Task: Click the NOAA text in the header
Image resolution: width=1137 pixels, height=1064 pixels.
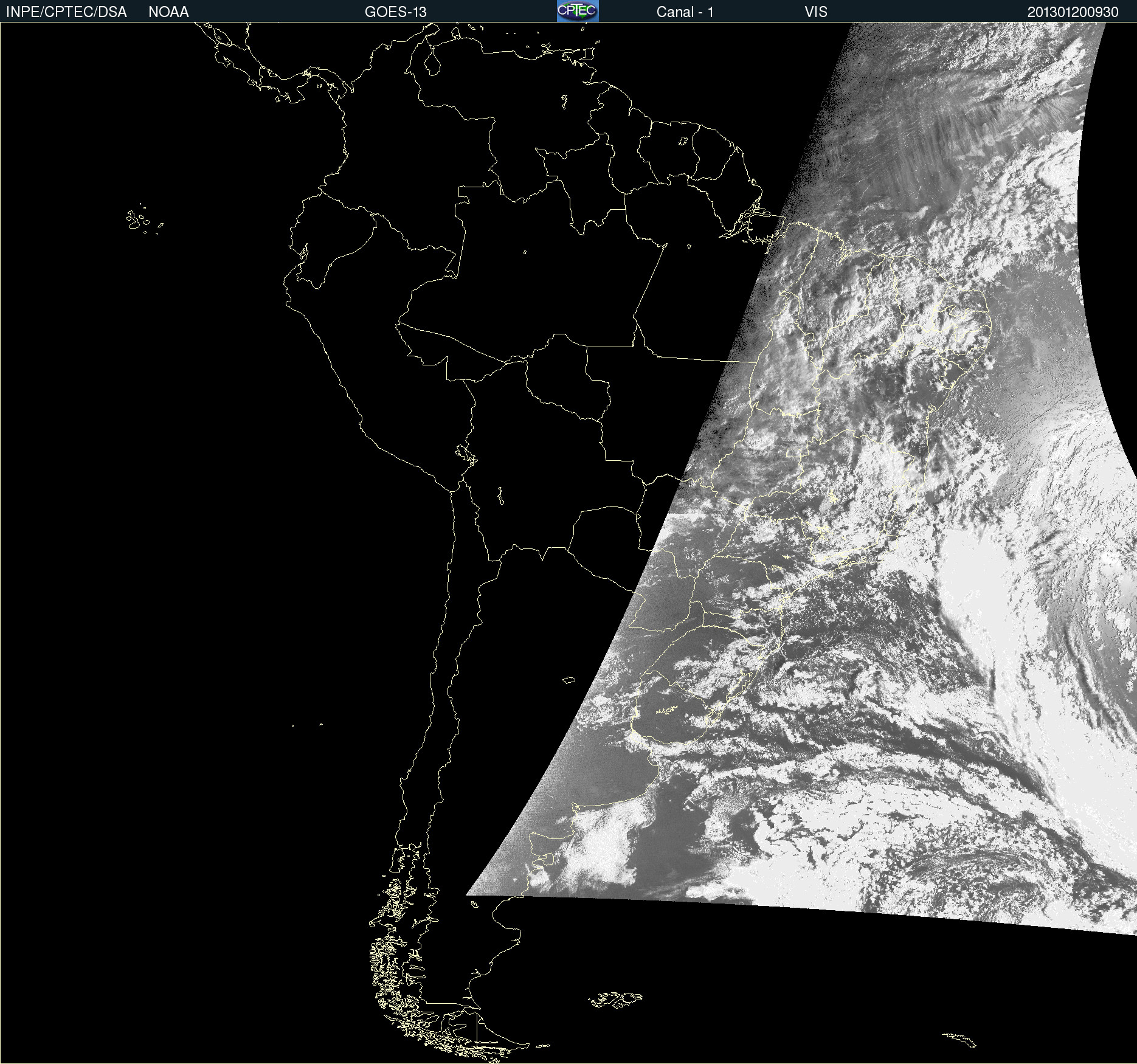Action: click(168, 12)
